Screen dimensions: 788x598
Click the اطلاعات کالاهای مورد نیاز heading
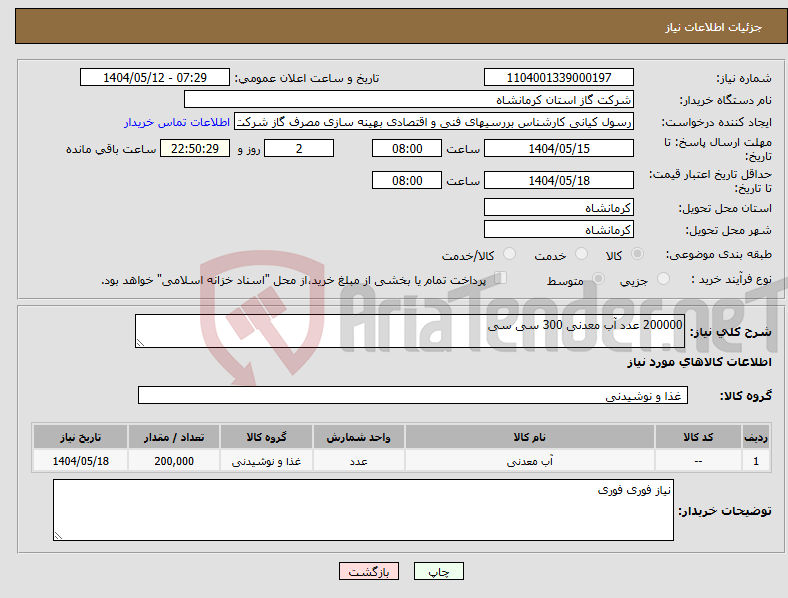[x=699, y=362]
